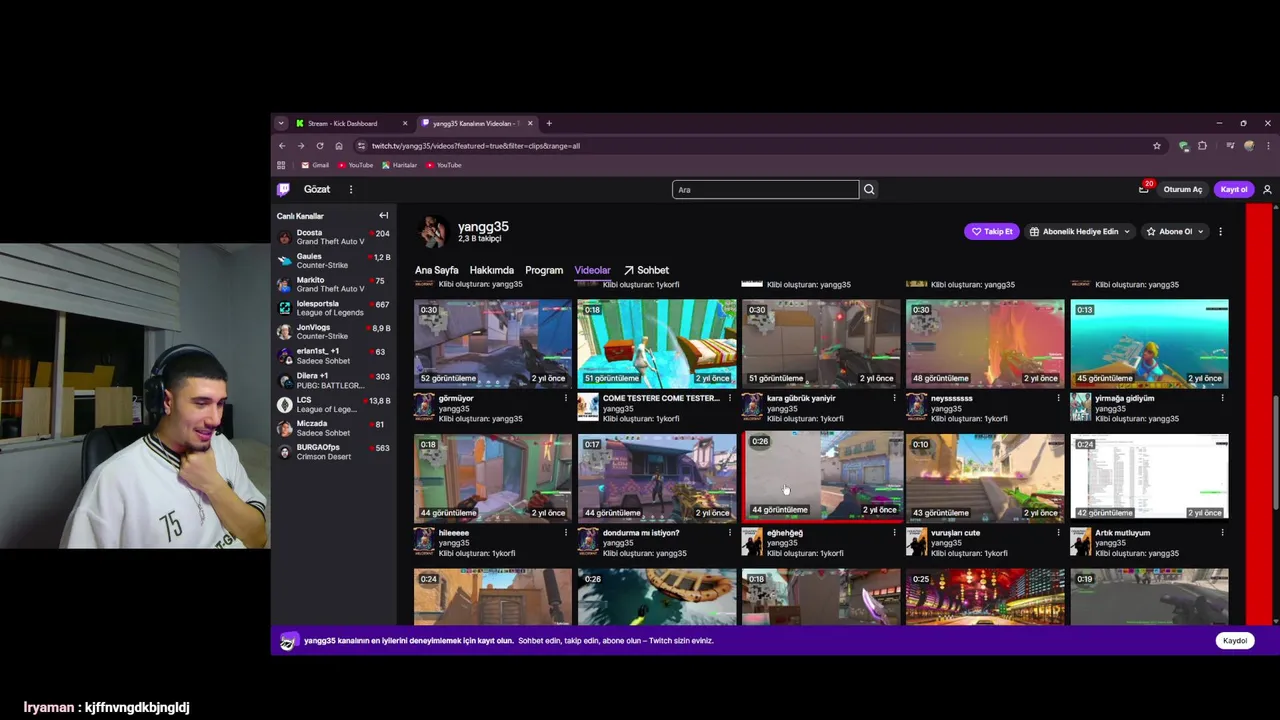The height and width of the screenshot is (720, 1280).
Task: Go back with the browser back arrow
Action: click(x=282, y=146)
